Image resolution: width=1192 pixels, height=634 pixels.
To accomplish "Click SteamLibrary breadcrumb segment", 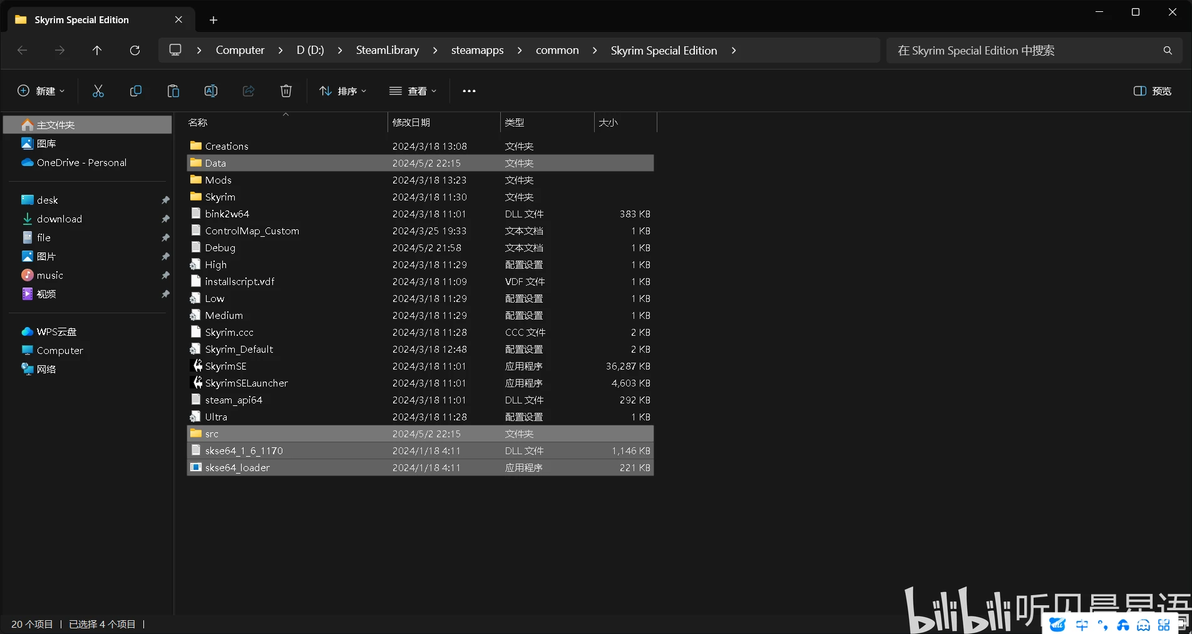I will click(388, 51).
